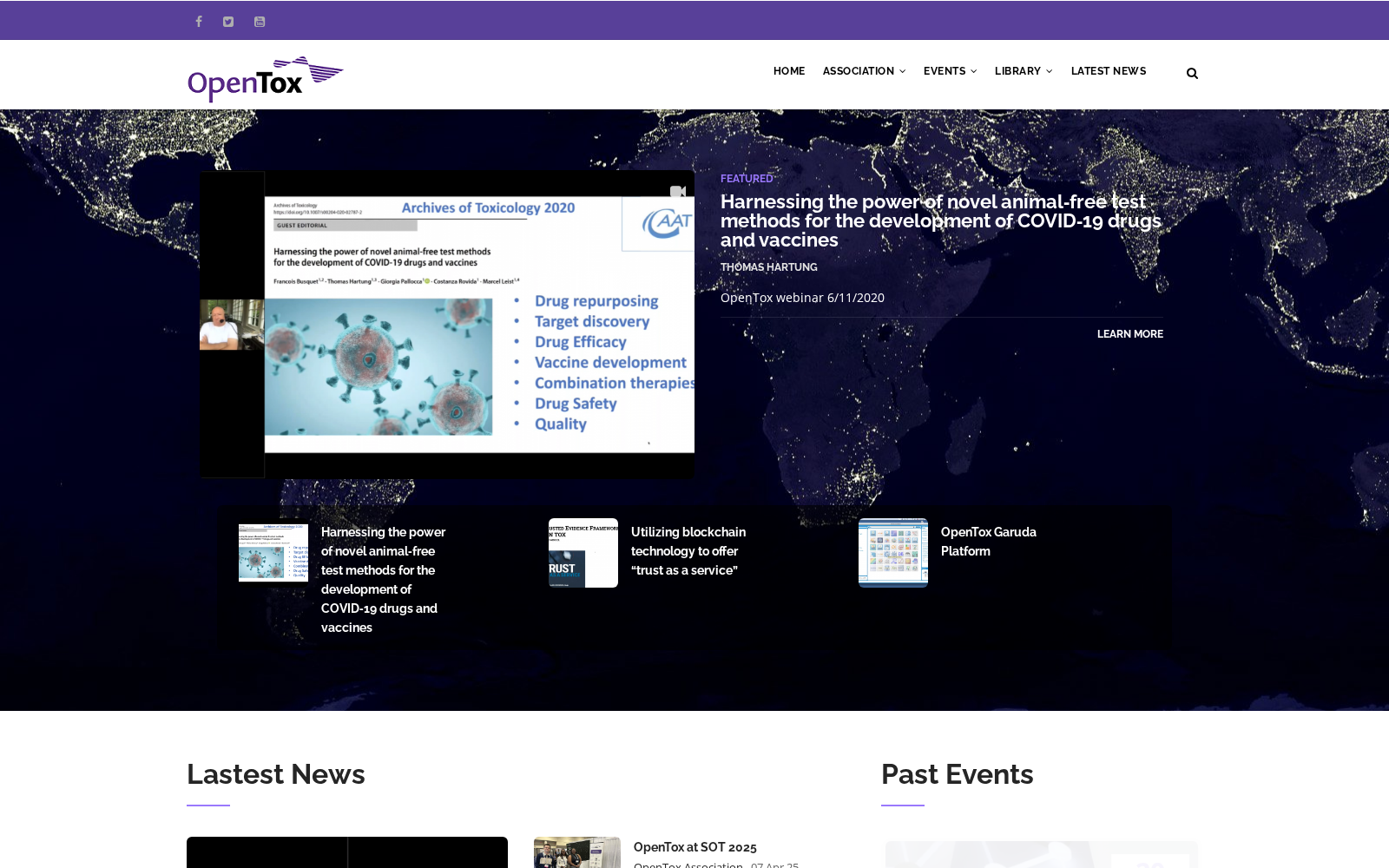The image size is (1389, 868).
Task: Click the FEATURED label
Action: pyautogui.click(x=747, y=179)
